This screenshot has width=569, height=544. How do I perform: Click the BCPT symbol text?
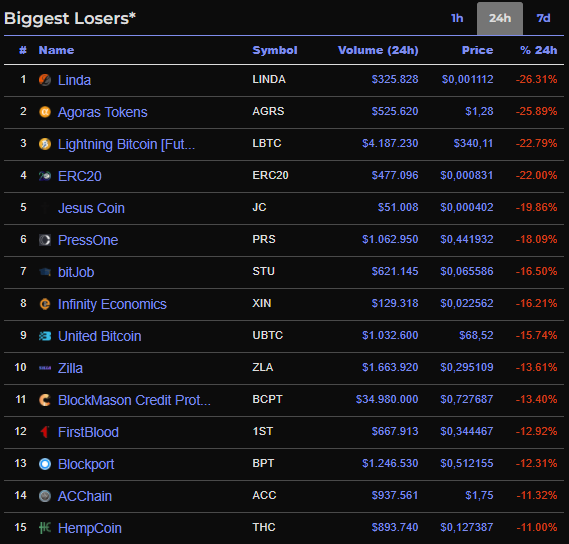click(x=267, y=399)
